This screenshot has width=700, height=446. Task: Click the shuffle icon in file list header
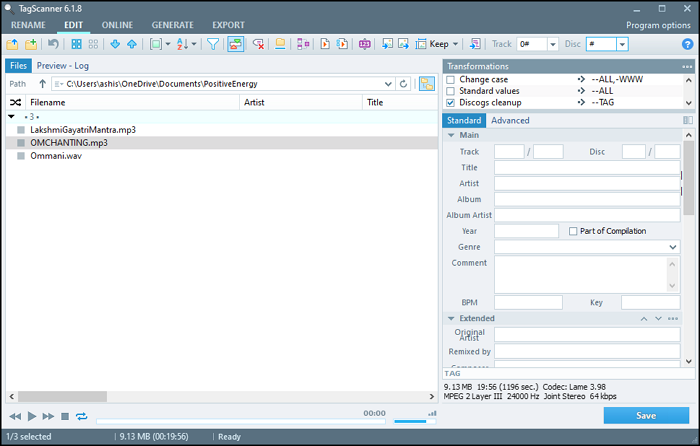[15, 102]
